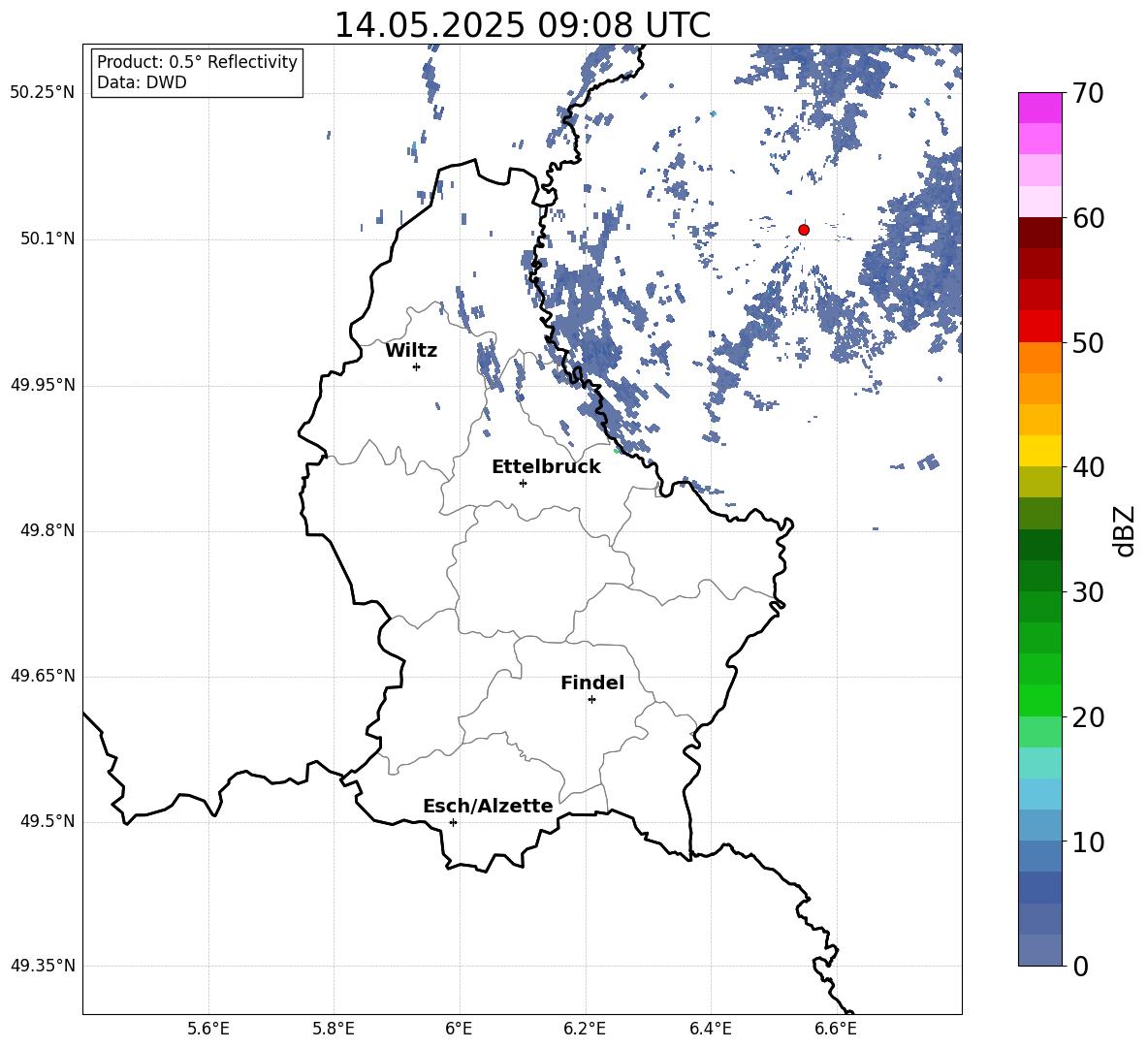Image resolution: width=1148 pixels, height=1048 pixels.
Task: Click the Data: DWD text
Action: [x=142, y=82]
